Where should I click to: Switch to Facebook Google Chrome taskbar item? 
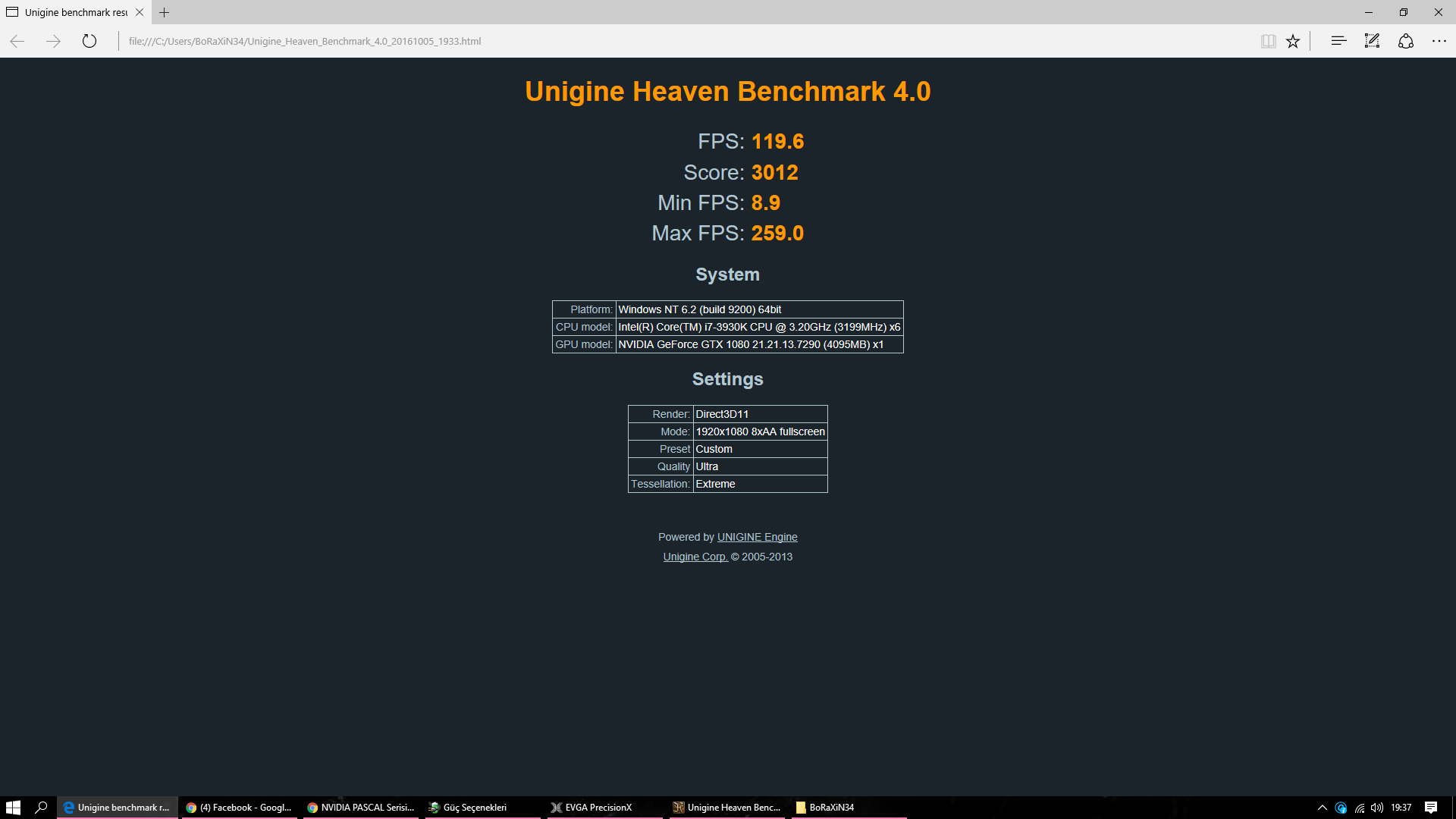coord(239,808)
